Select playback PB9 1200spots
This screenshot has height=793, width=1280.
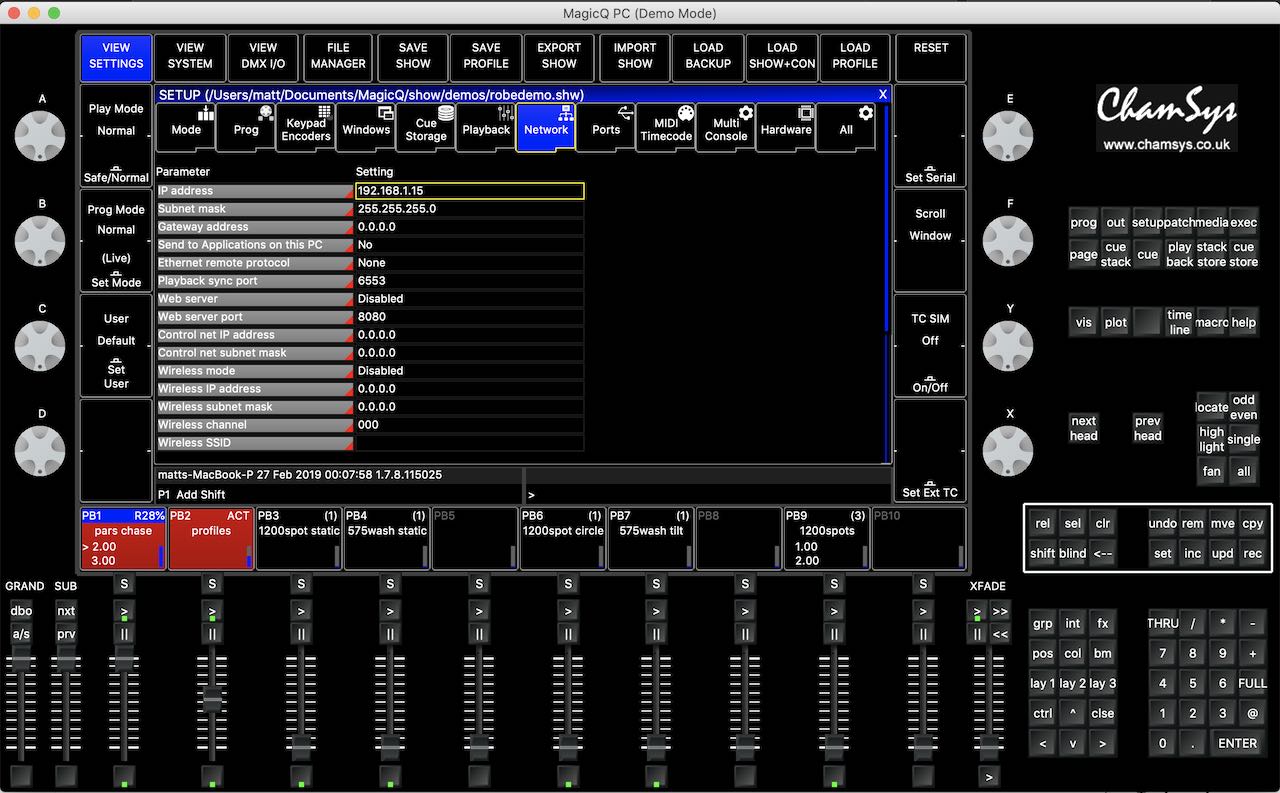click(827, 539)
